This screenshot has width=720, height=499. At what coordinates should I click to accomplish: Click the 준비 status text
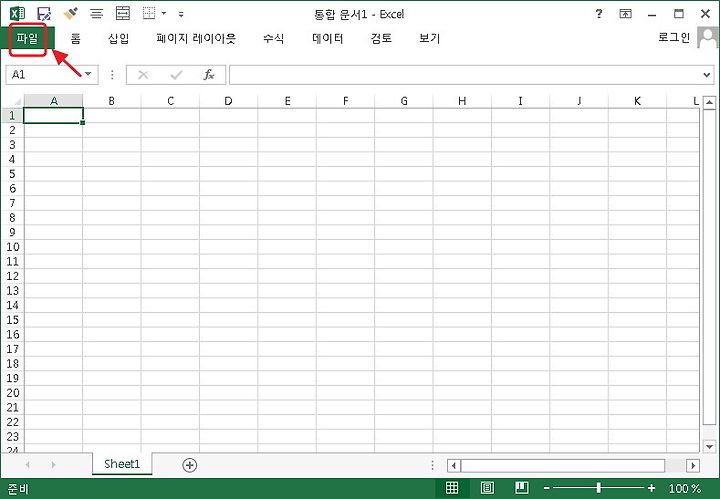coord(18,489)
